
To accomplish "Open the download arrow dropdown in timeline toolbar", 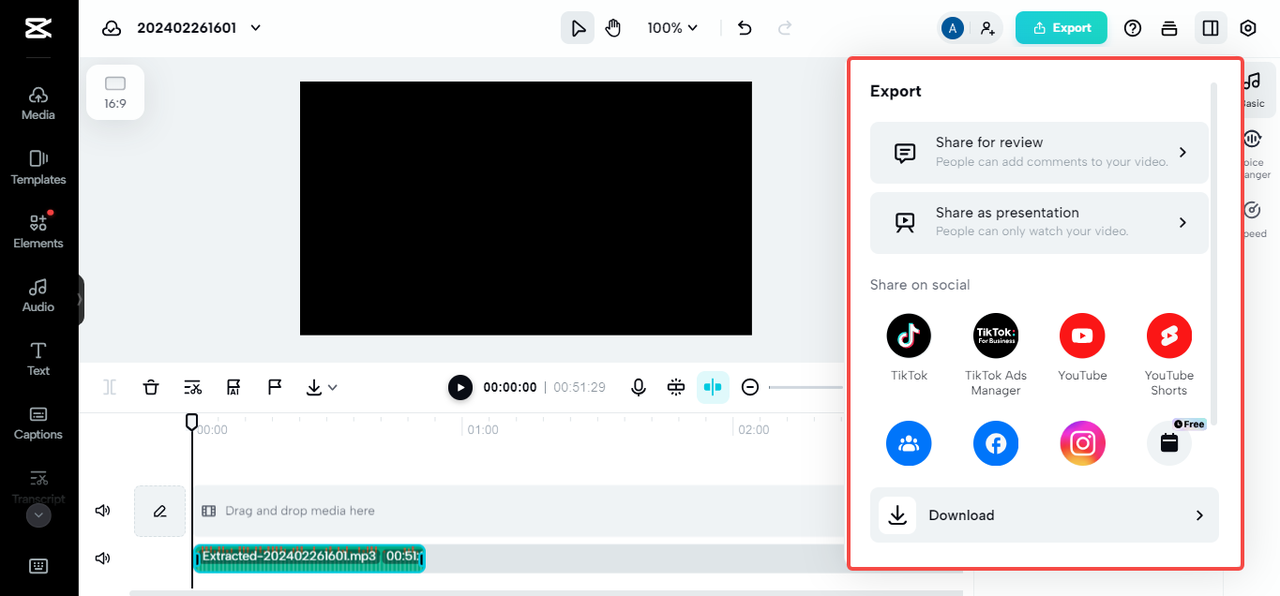I will tap(322, 387).
